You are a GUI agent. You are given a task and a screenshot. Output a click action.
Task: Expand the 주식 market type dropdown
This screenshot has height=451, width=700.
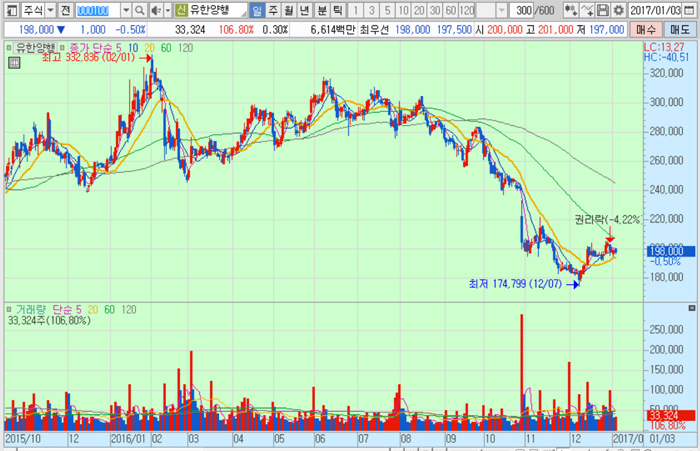click(x=50, y=10)
